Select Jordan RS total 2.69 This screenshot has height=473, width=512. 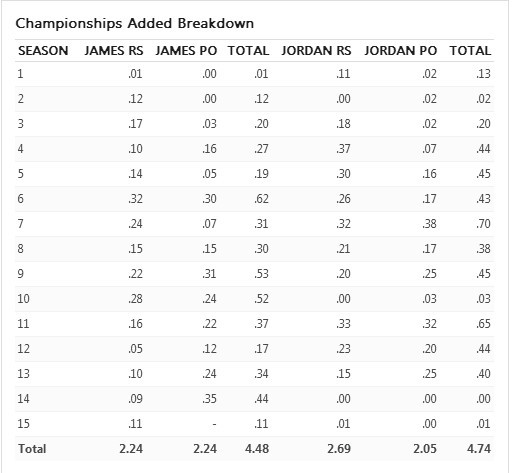339,449
